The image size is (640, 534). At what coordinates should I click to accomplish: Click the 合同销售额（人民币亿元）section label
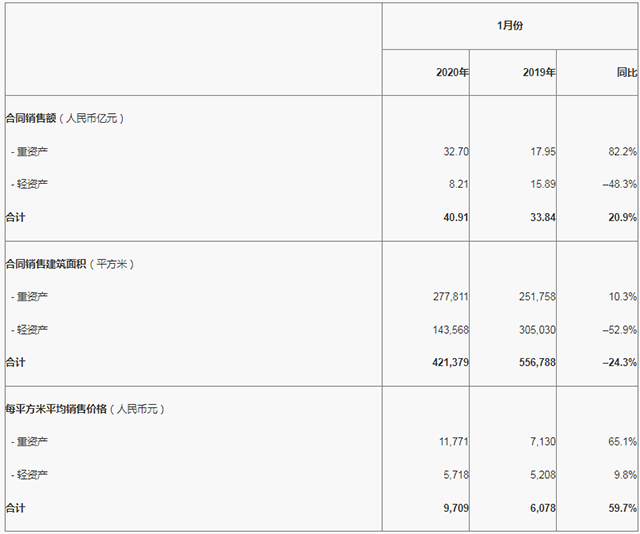coord(65,118)
